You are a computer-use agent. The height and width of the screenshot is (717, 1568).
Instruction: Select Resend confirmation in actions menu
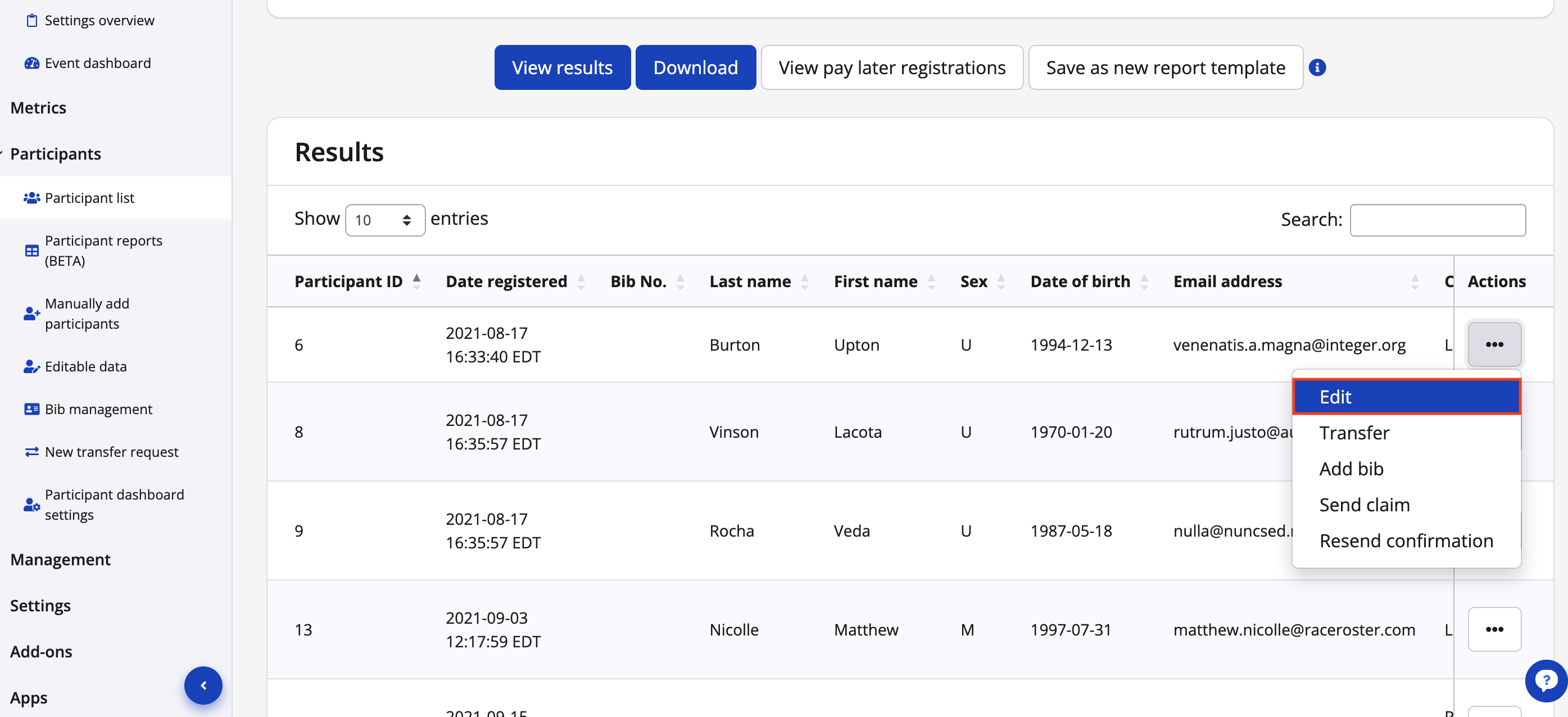click(1406, 541)
